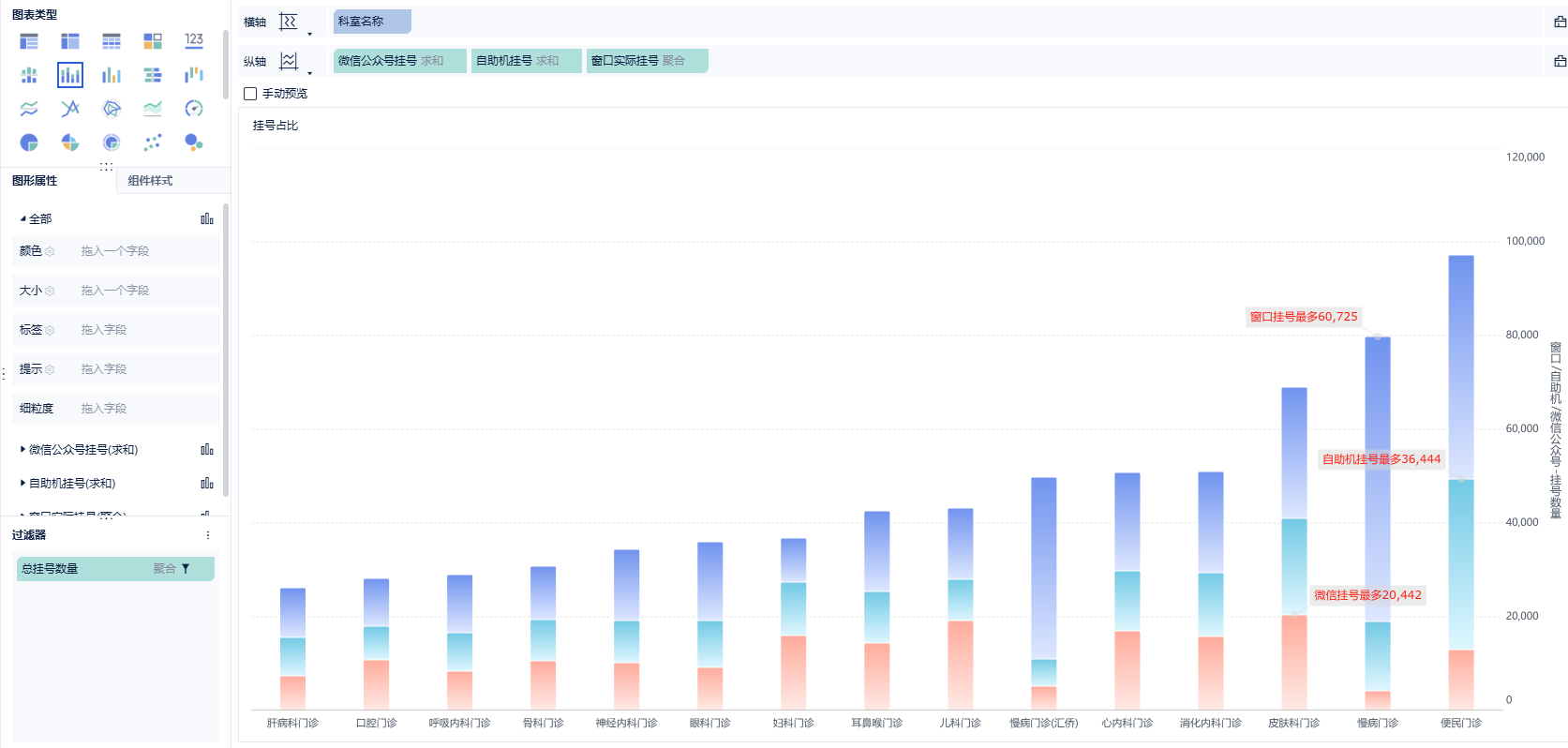Select the pie chart type icon
The image size is (1568, 748).
(29, 142)
